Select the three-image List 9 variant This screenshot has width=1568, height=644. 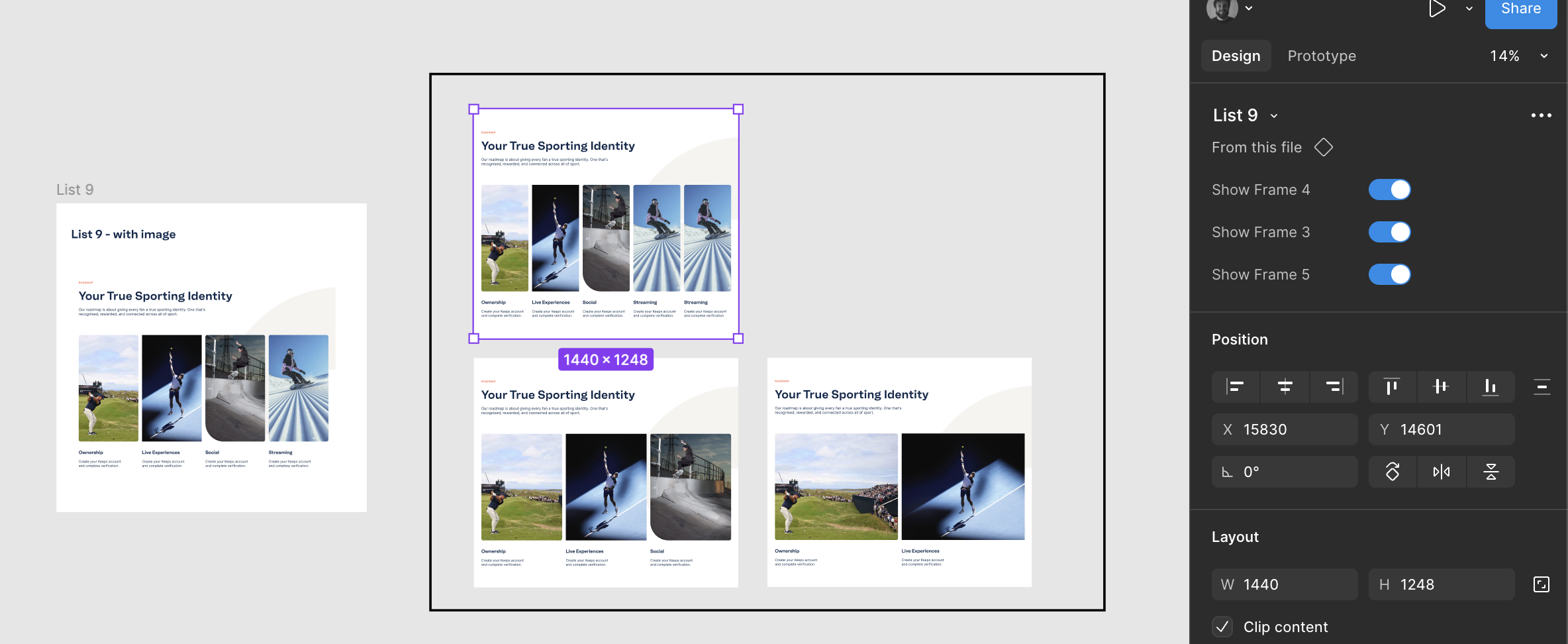pos(606,472)
